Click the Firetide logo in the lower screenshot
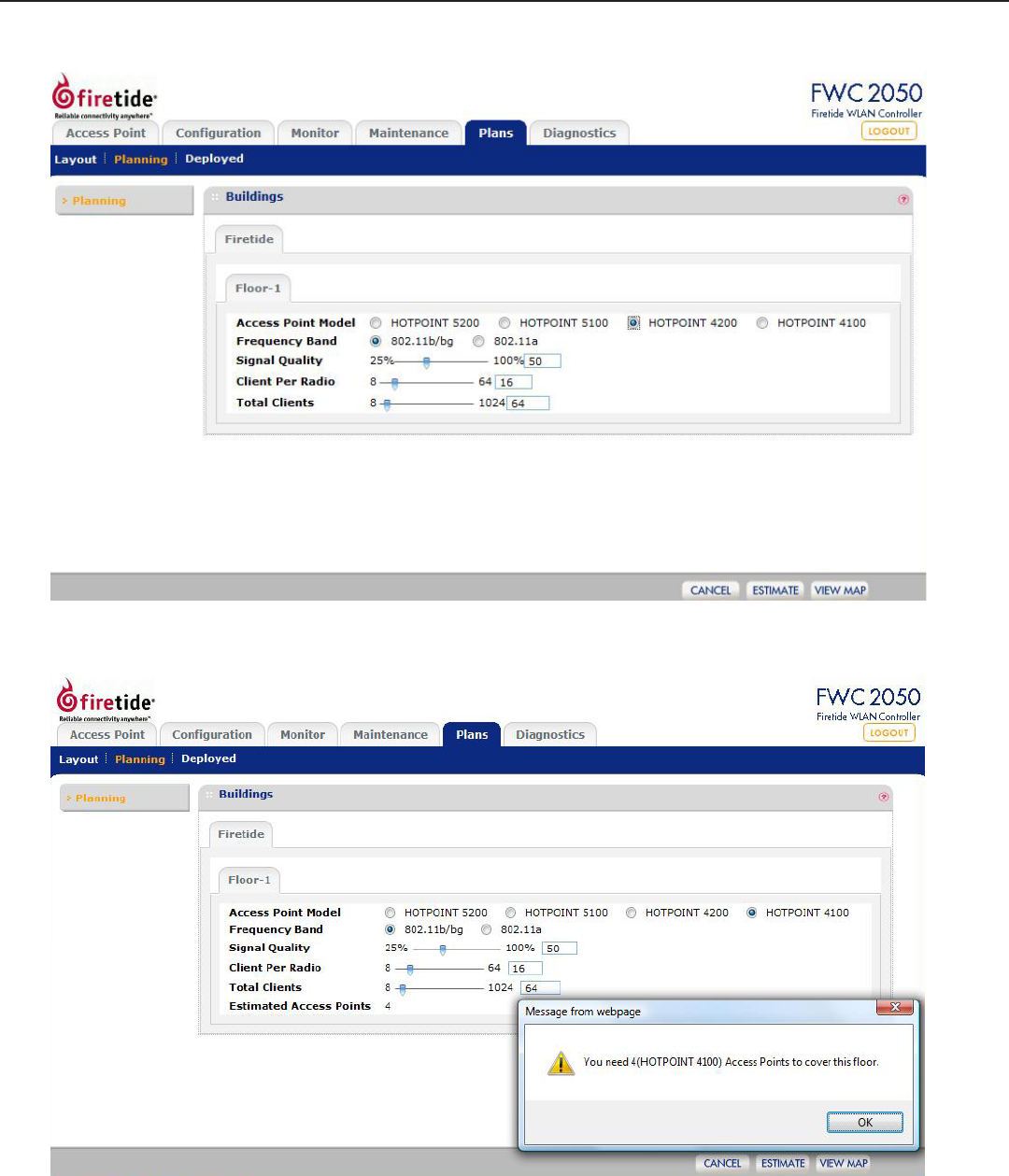Screen dimensions: 1009x1176 point(106,701)
